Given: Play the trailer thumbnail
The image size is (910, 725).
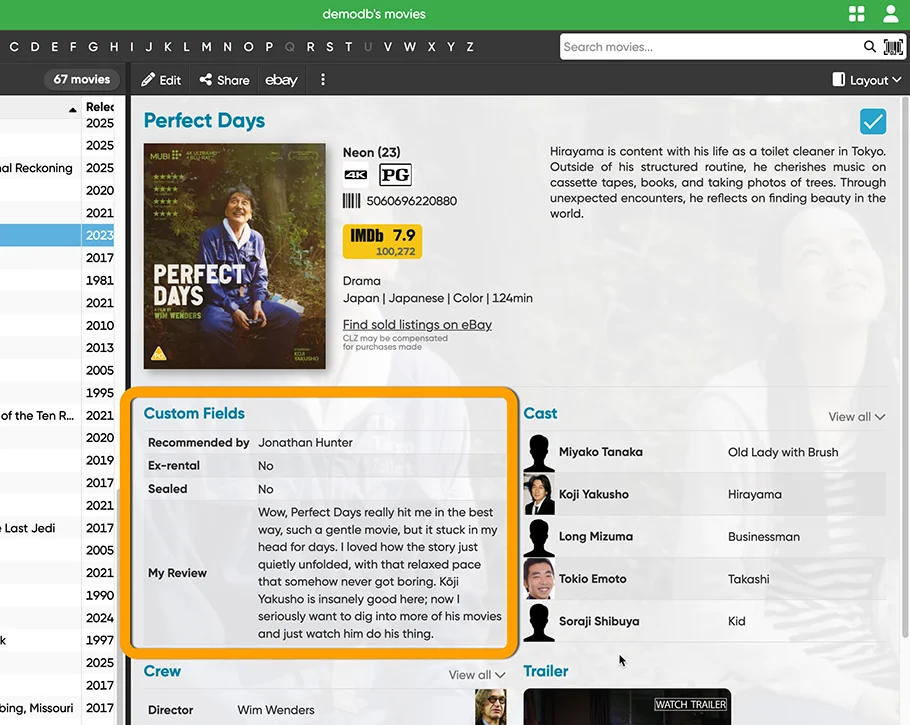Looking at the screenshot, I should [x=627, y=706].
